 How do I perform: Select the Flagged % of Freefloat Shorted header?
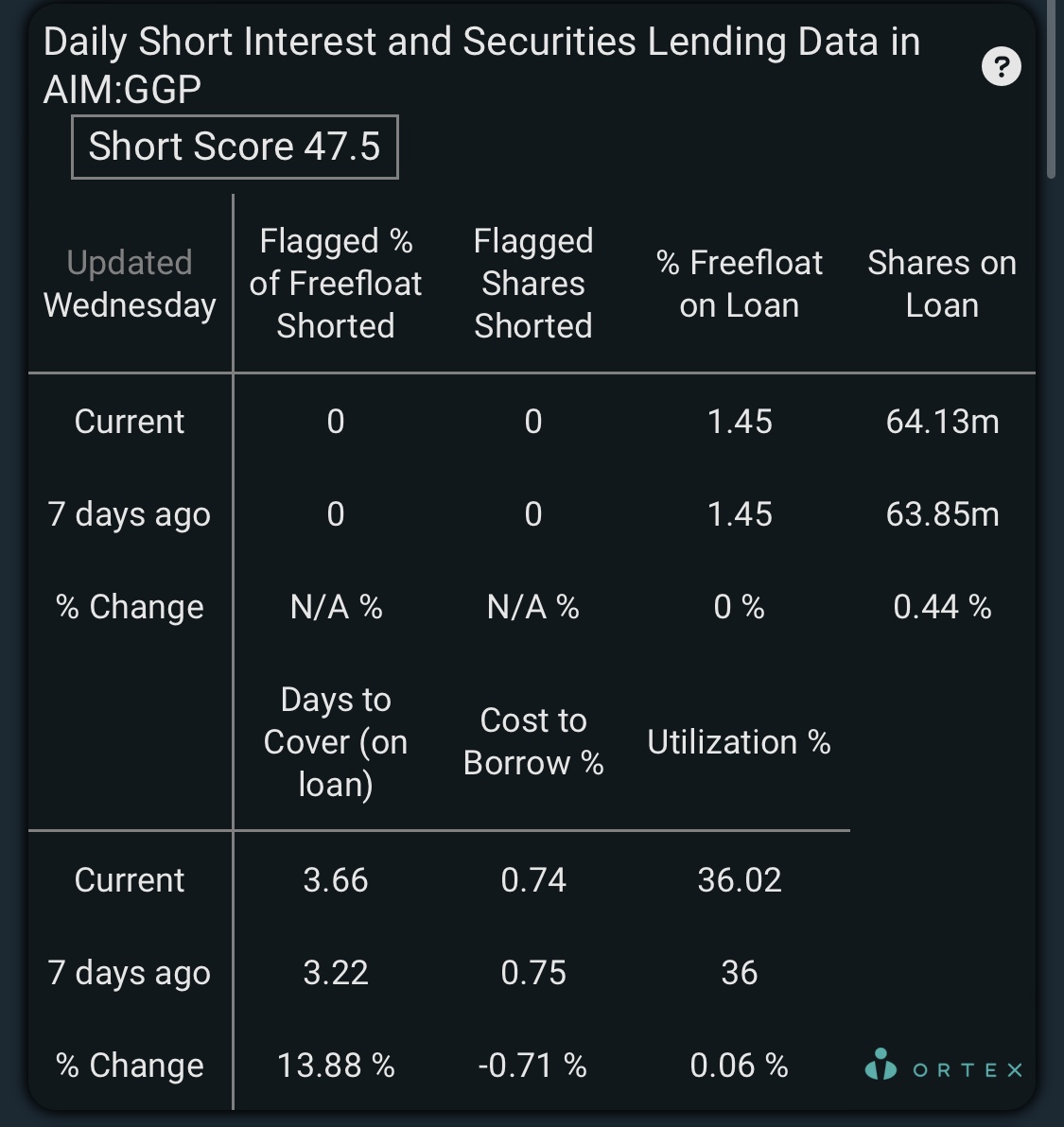click(336, 284)
